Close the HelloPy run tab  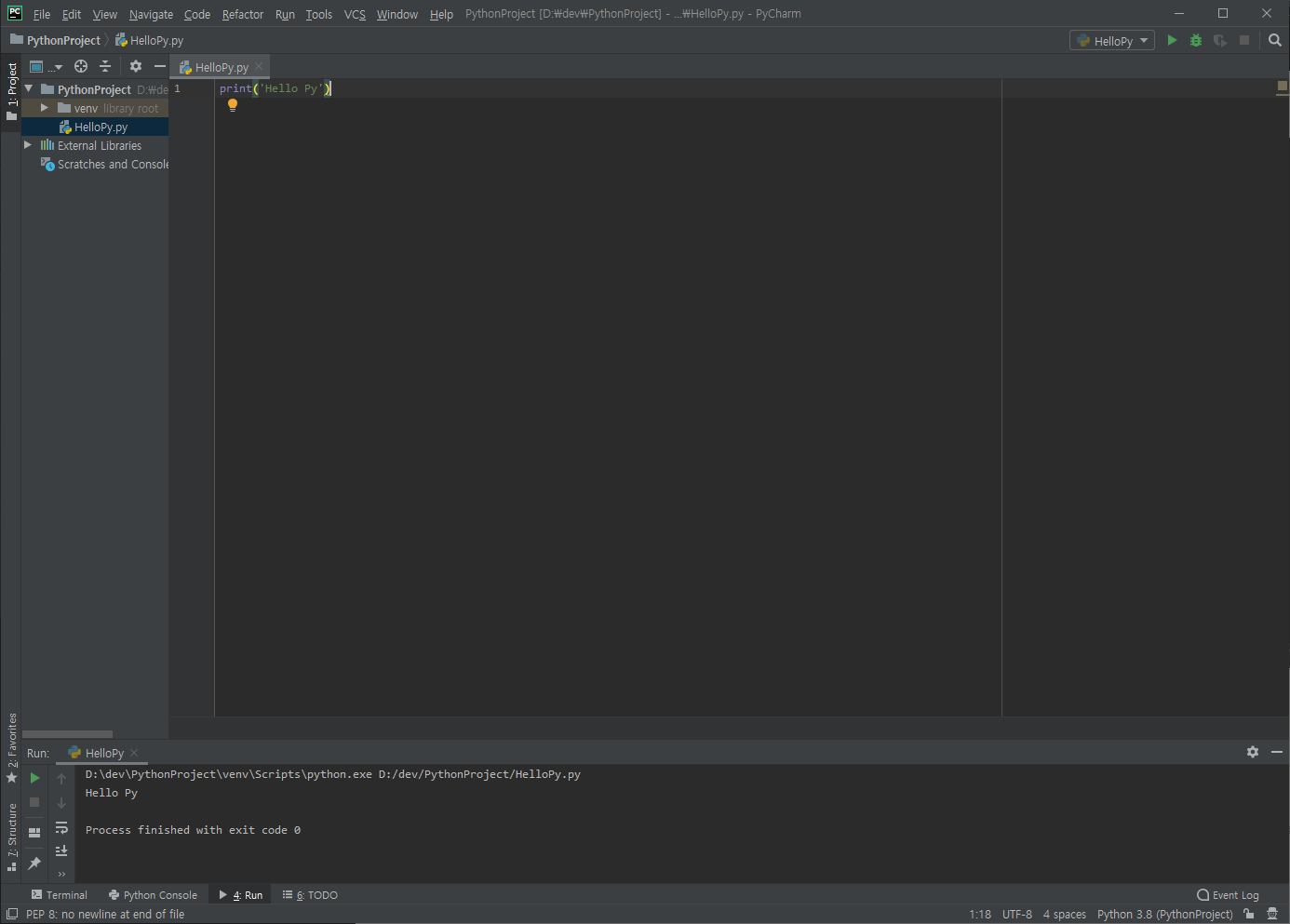134,753
